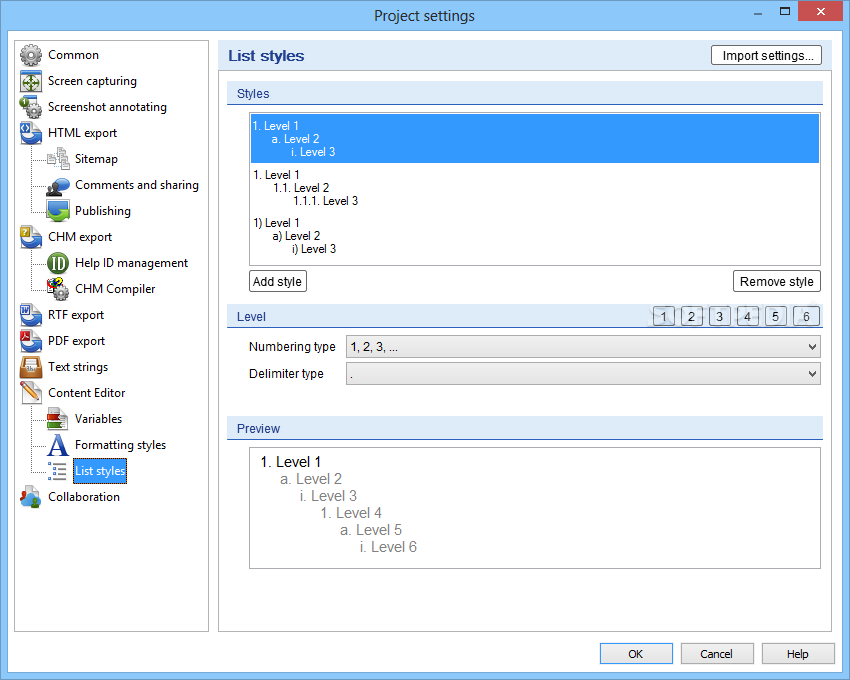Open CHM export settings
The image size is (850, 680).
coord(80,237)
